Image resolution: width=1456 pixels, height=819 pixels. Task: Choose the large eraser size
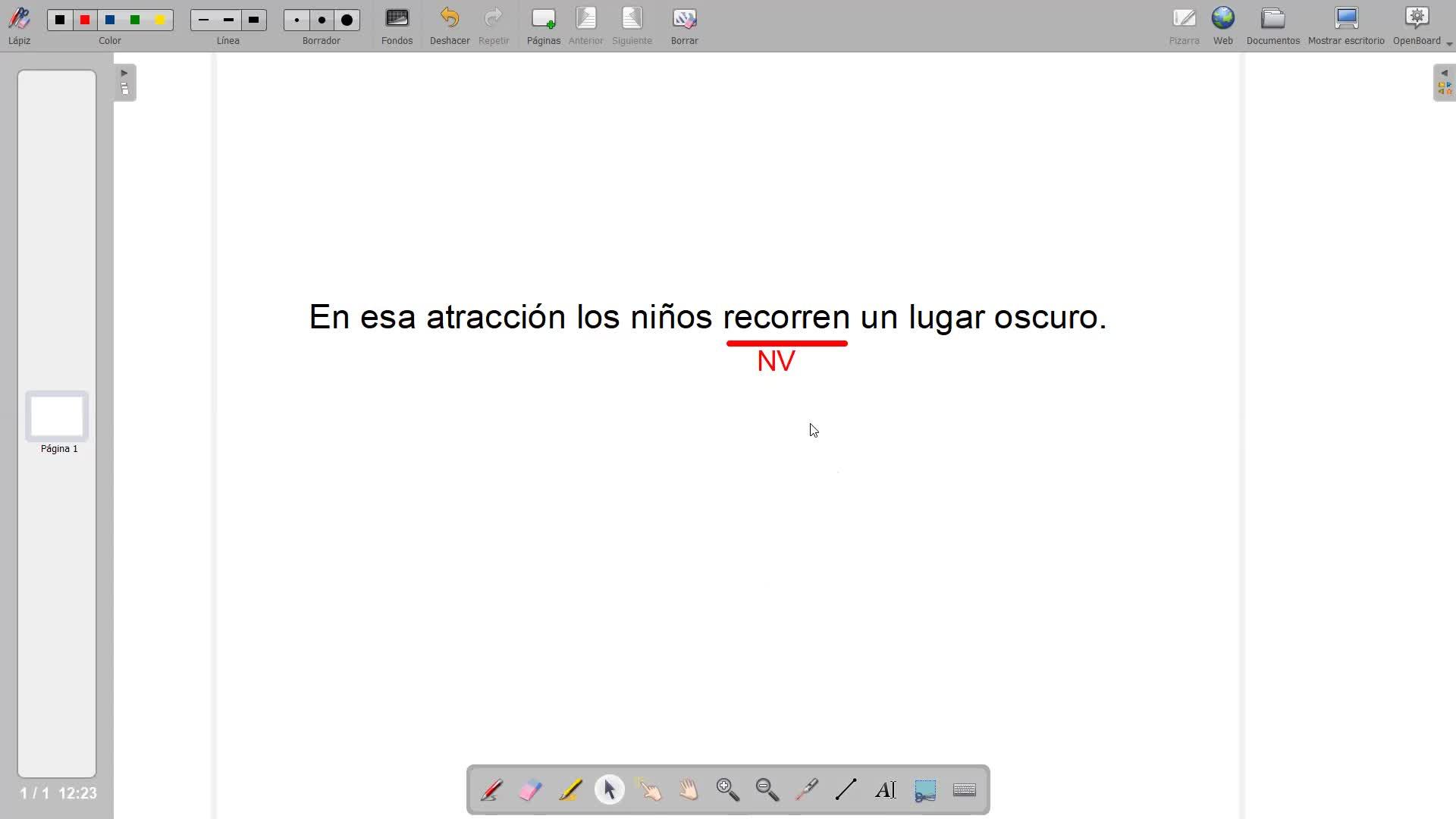coord(347,20)
